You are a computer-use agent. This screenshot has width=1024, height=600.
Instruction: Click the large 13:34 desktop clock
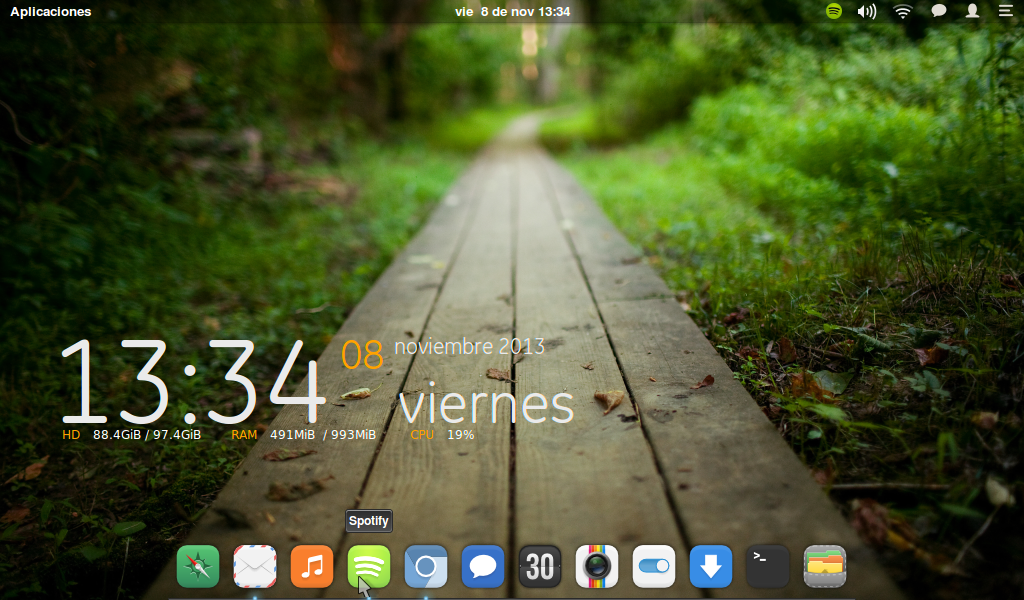coord(193,381)
